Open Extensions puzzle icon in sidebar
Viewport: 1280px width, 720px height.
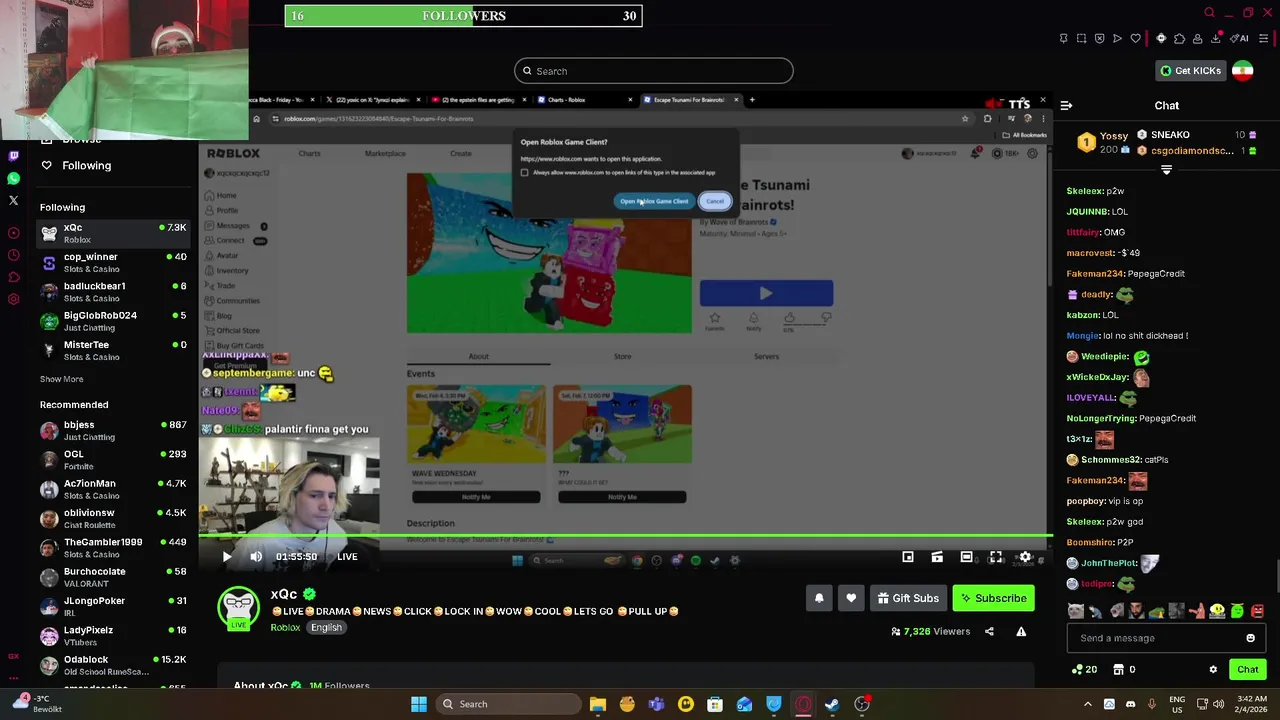click(13, 277)
